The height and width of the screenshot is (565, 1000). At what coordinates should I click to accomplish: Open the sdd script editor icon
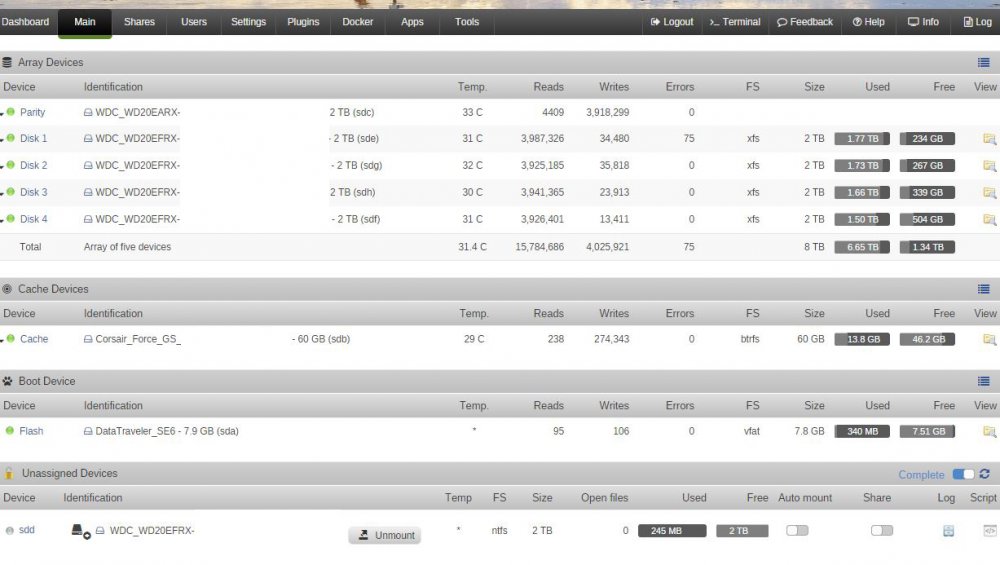pos(989,531)
